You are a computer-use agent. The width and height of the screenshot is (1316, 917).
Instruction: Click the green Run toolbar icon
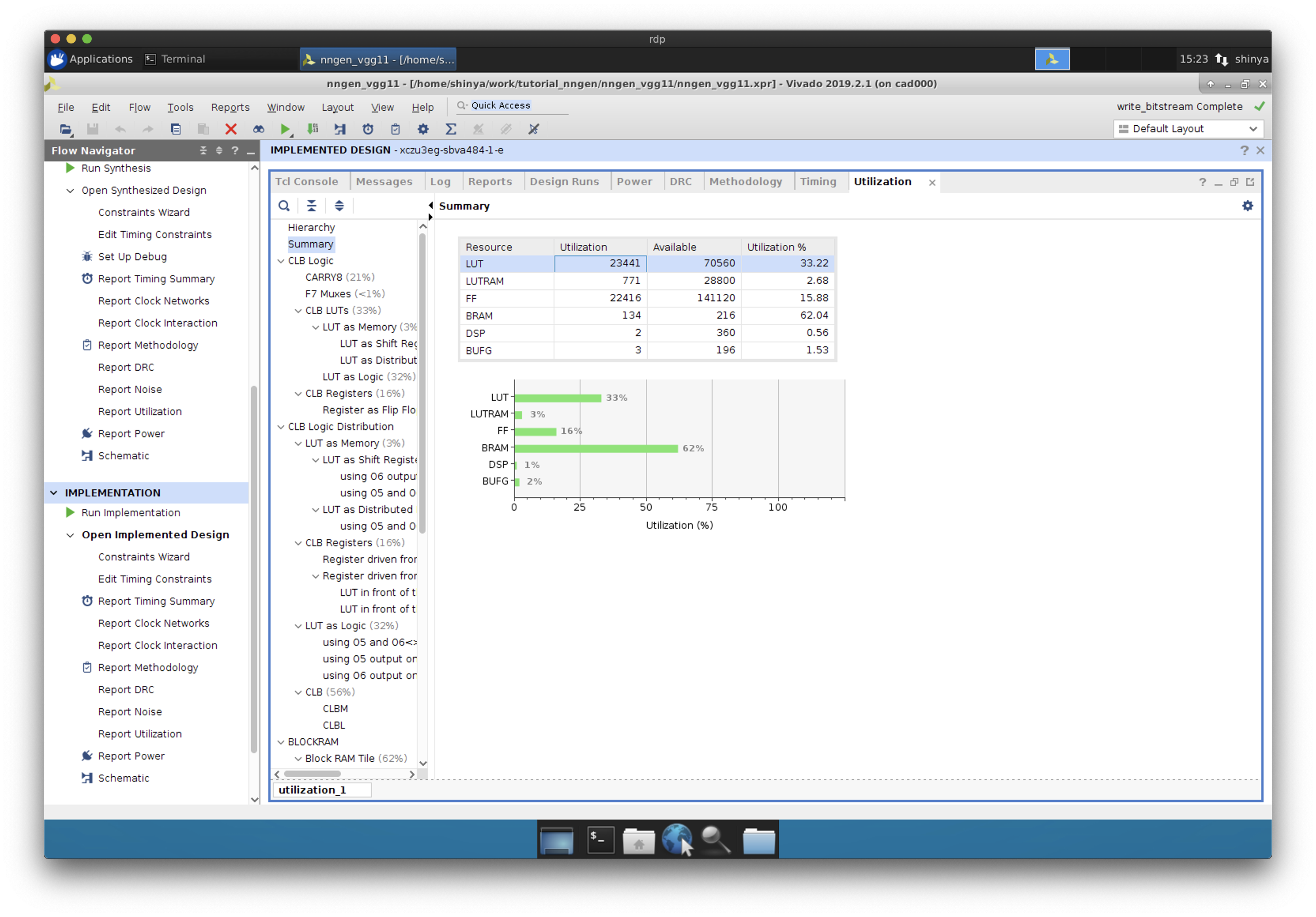[285, 129]
